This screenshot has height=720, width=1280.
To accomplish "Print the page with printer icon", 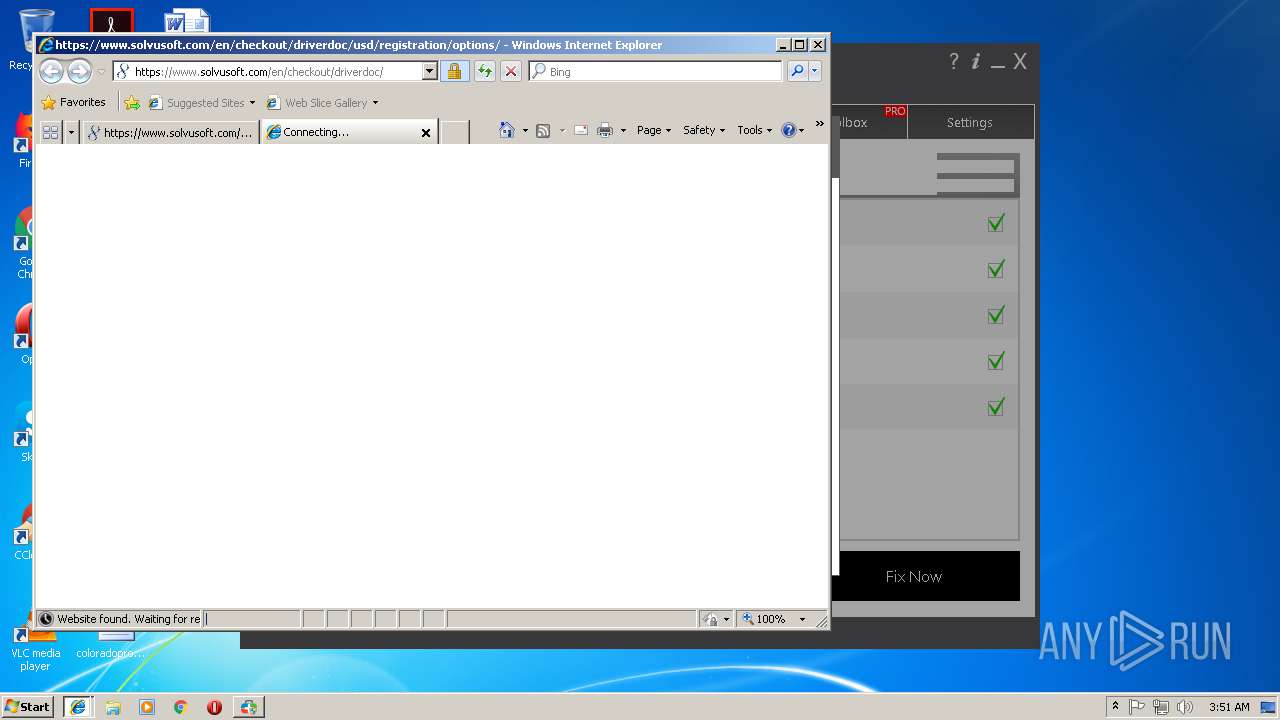I will pos(605,130).
